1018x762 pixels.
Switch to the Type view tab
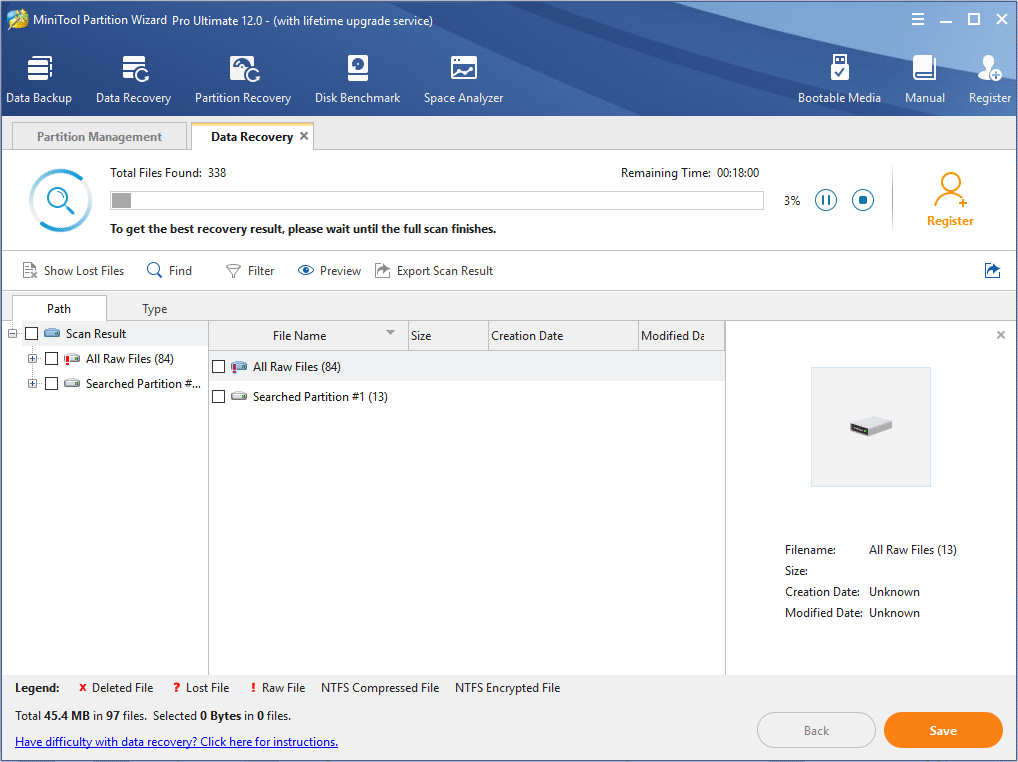click(x=155, y=309)
